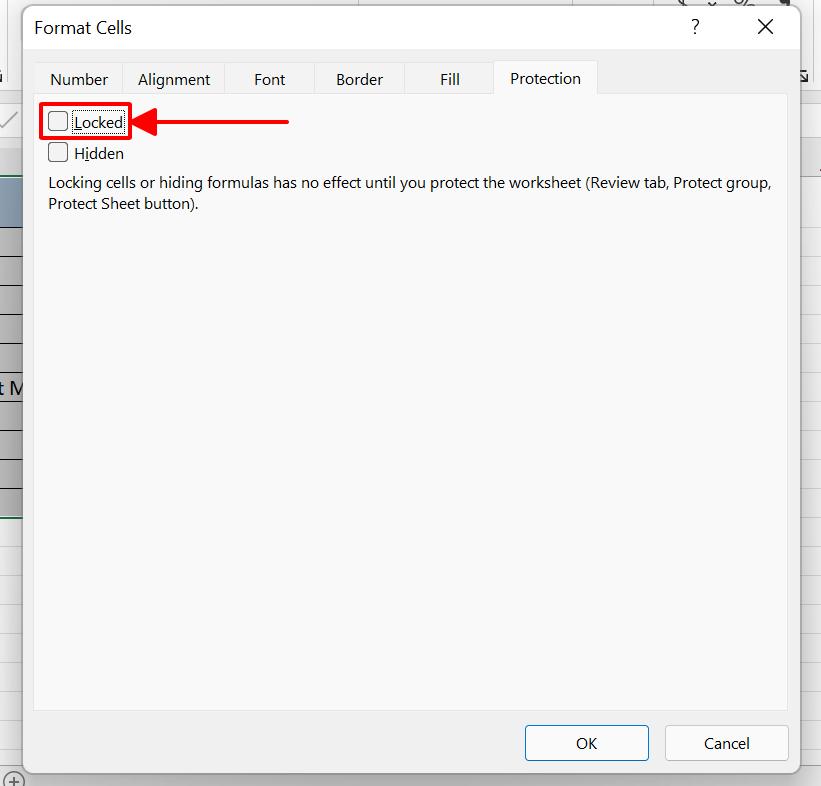Click the red arrow pointing at Locked

point(210,122)
